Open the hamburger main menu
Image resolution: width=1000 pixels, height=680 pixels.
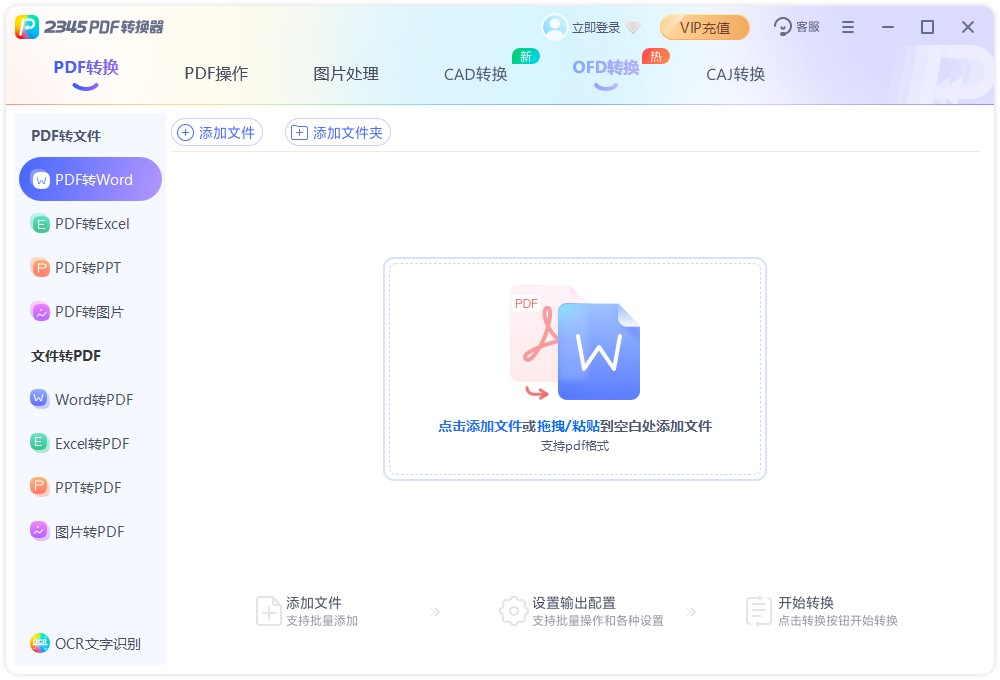pyautogui.click(x=848, y=27)
